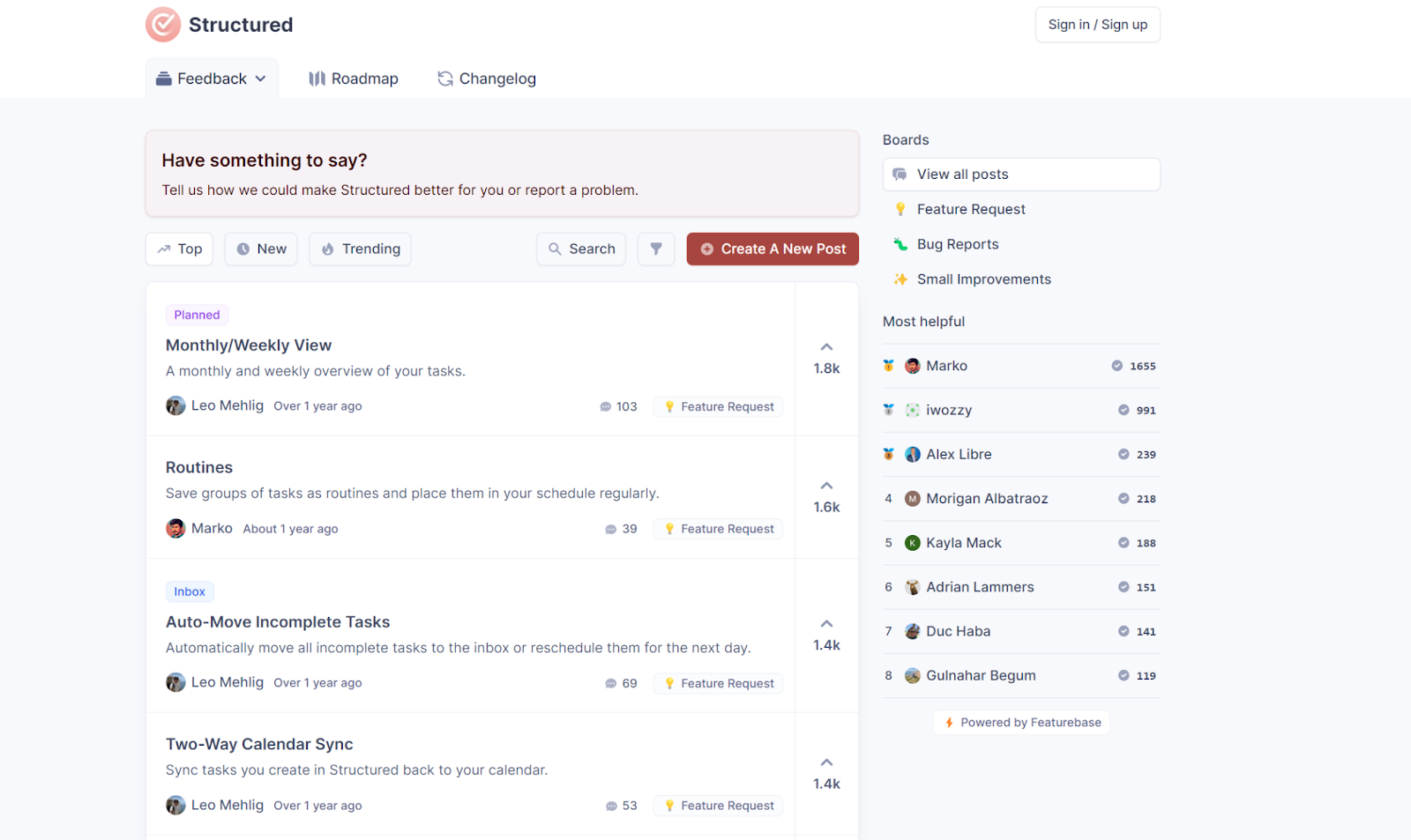Expand the Feedback dropdown tab
This screenshot has height=840, width=1411.
coord(212,78)
